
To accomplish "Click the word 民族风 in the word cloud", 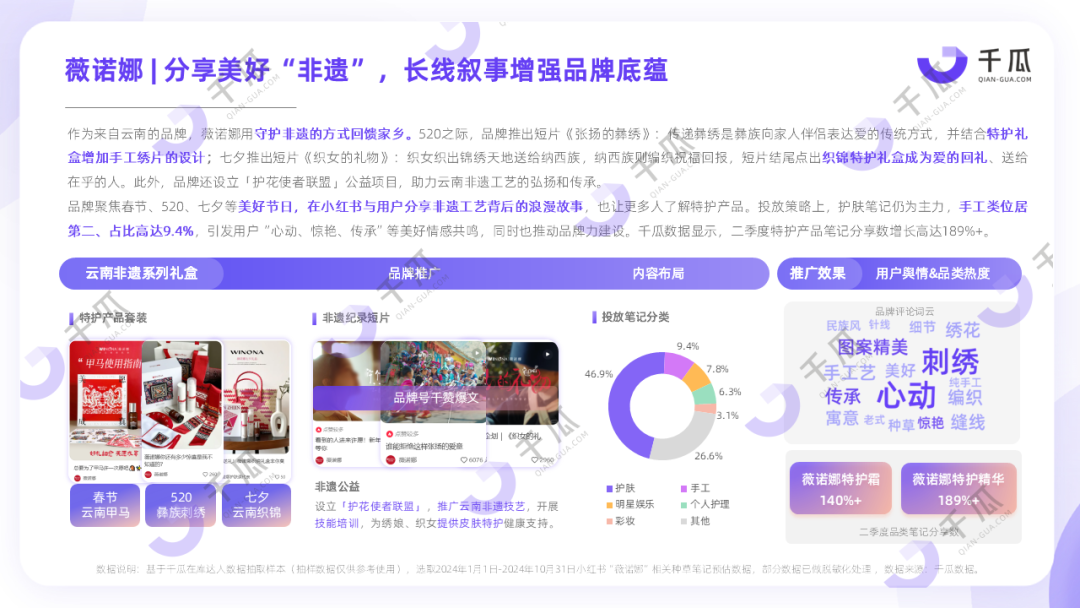I will point(843,325).
